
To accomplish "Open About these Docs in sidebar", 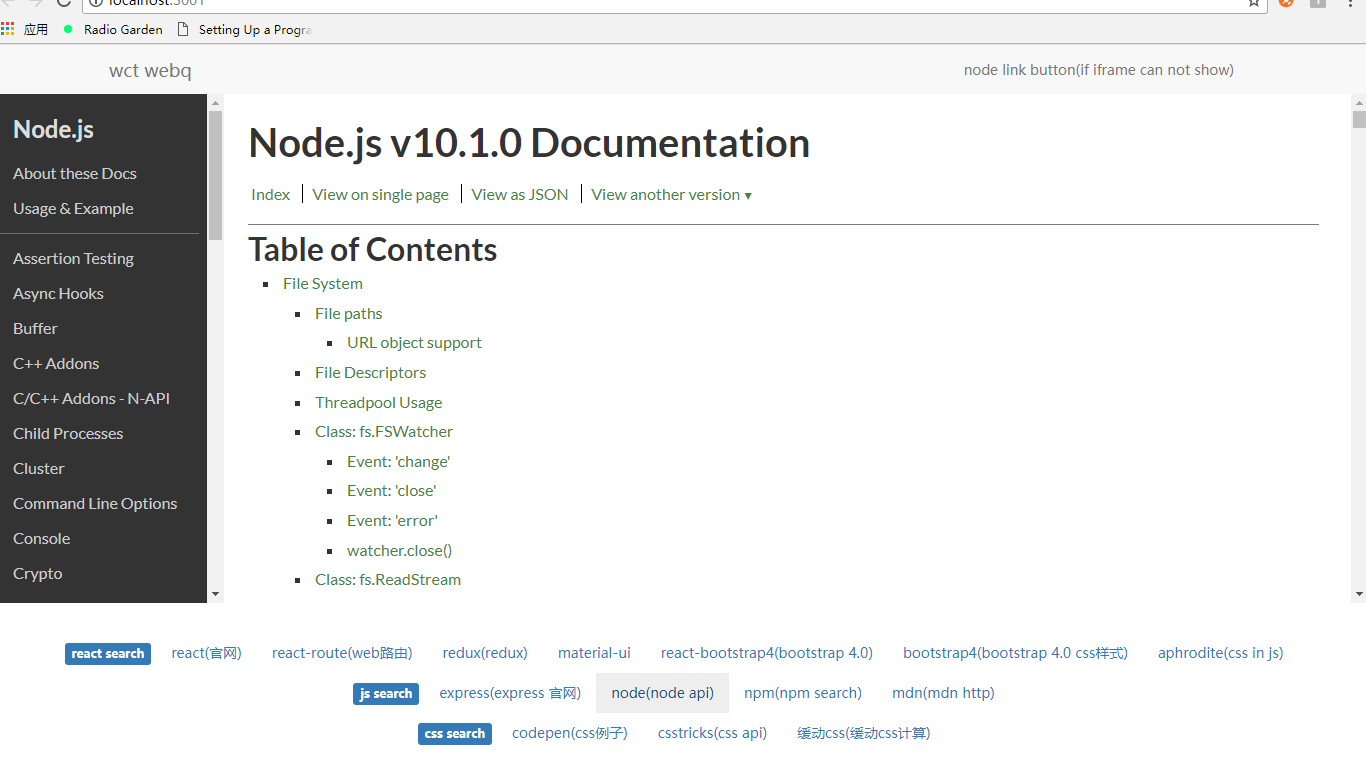I will click(75, 174).
